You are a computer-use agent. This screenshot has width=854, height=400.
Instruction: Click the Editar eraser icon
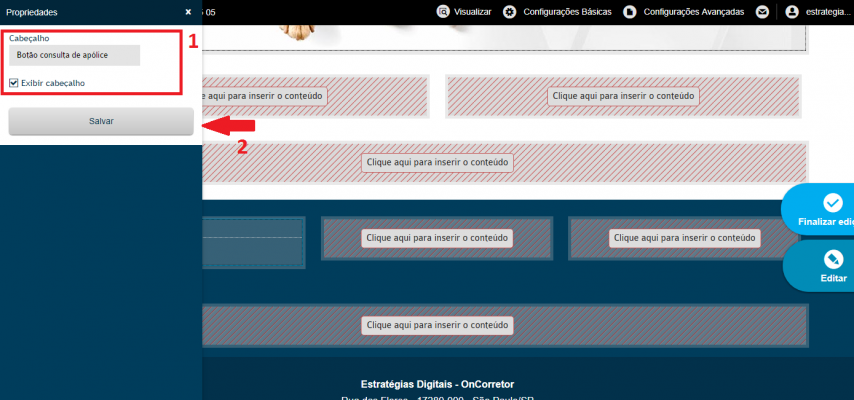(833, 259)
